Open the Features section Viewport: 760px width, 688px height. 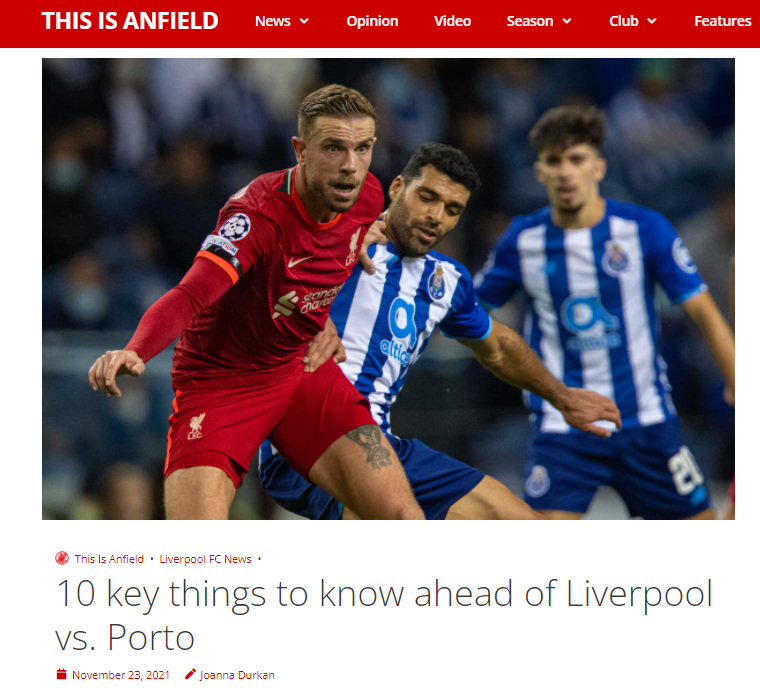click(x=722, y=21)
